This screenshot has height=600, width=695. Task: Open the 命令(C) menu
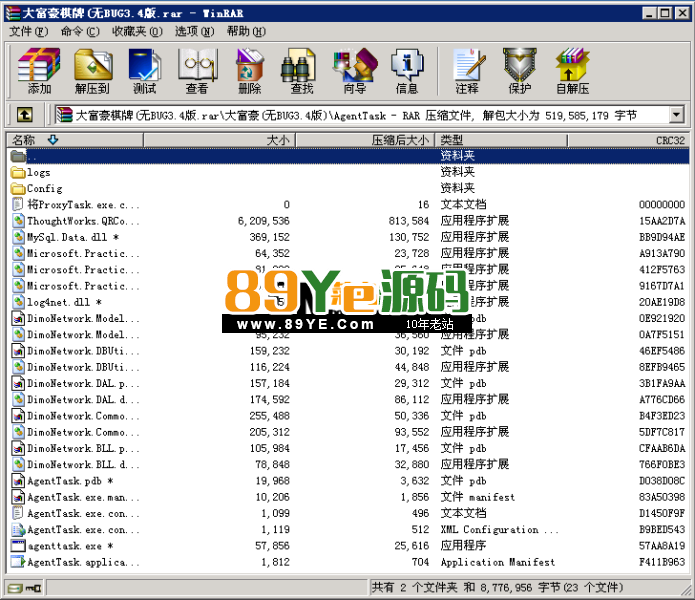click(80, 31)
